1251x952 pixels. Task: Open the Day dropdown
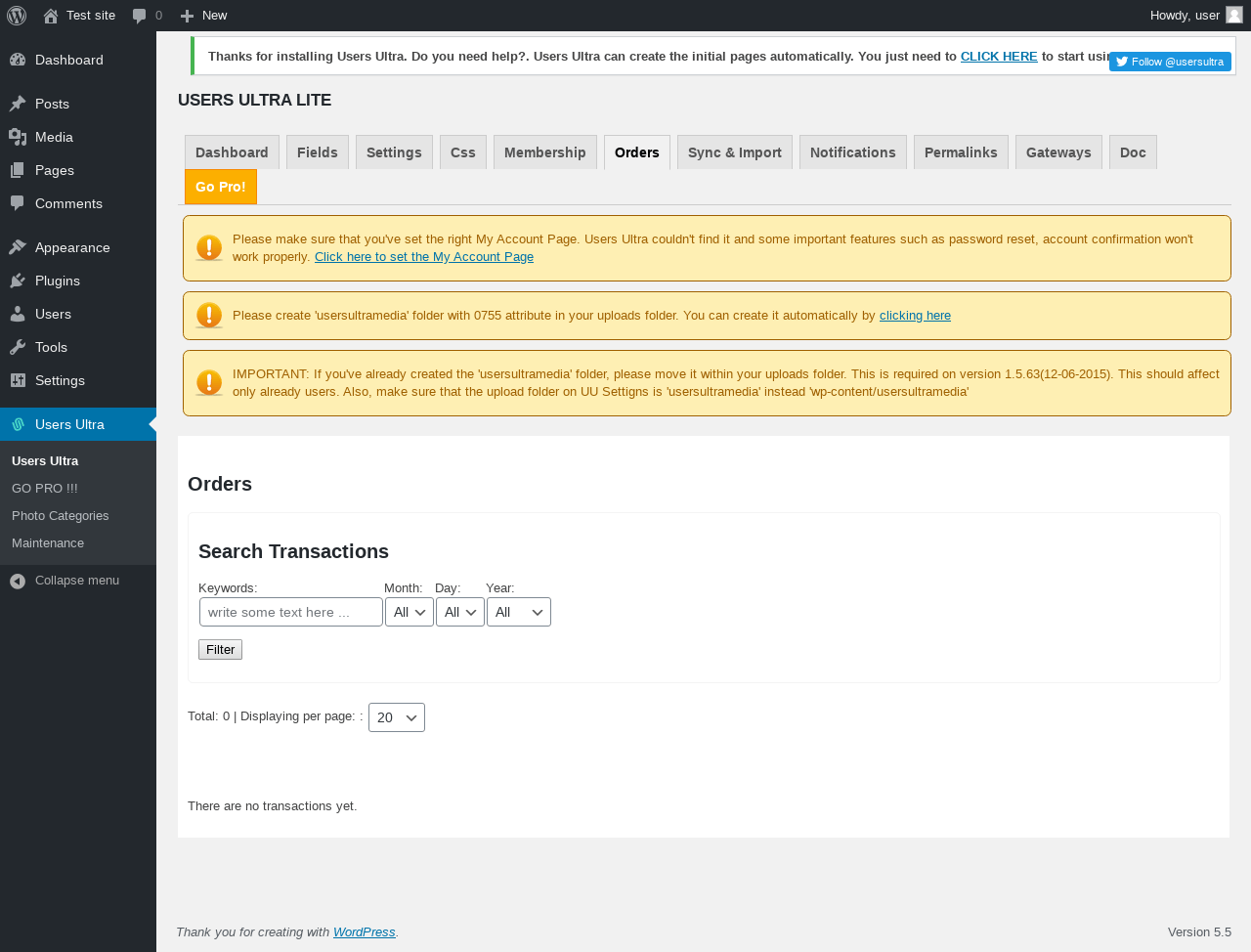pos(460,612)
